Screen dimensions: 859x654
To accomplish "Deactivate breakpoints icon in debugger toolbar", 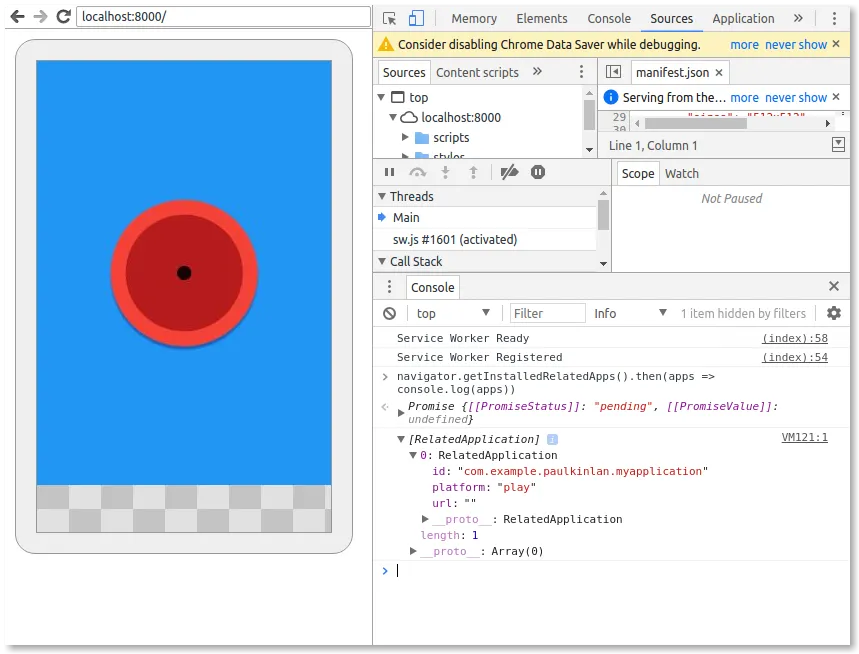I will [509, 173].
